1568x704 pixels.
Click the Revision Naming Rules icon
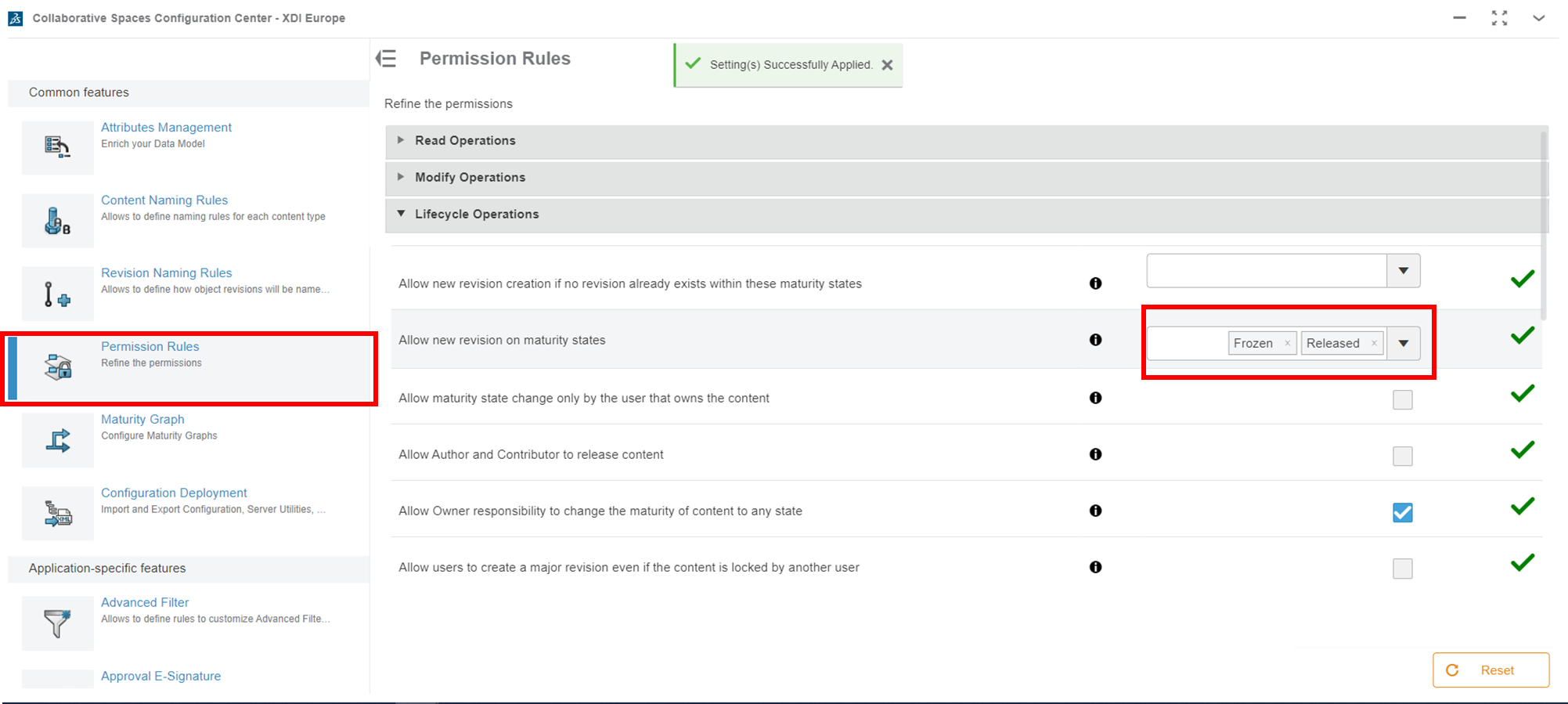(57, 294)
